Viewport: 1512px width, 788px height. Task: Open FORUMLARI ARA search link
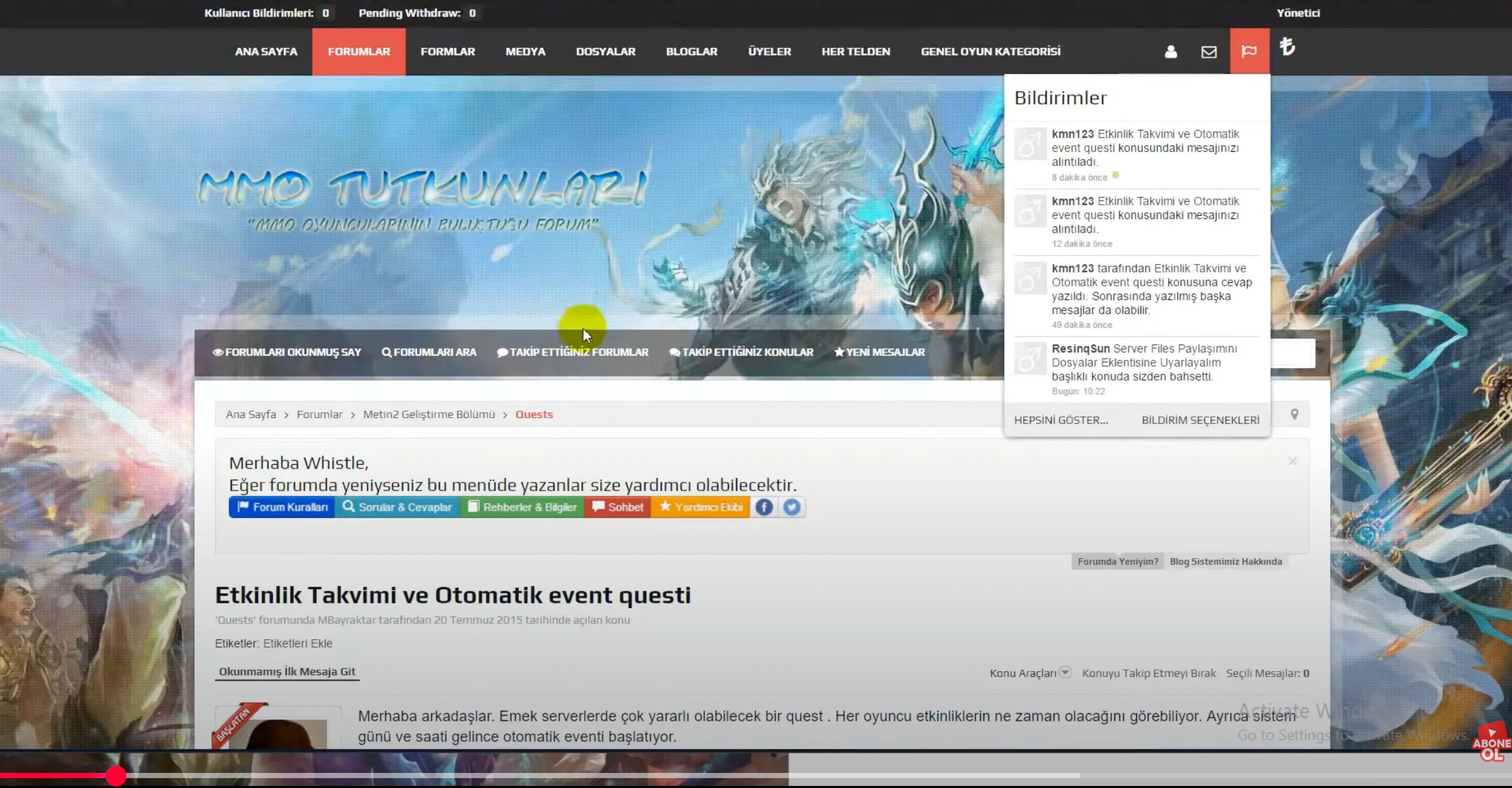click(x=429, y=352)
